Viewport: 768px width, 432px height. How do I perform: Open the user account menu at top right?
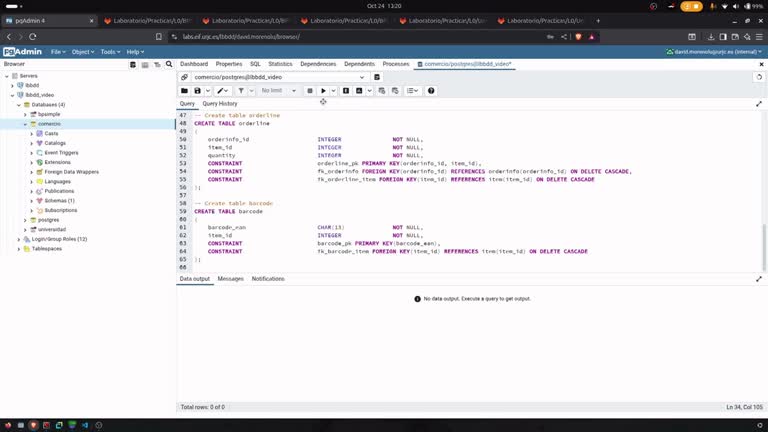pos(714,52)
